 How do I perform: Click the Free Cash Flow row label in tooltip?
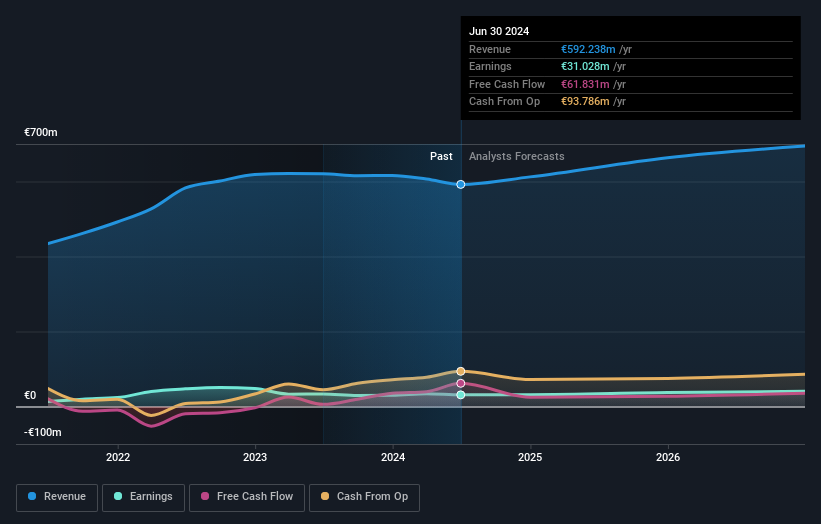click(507, 84)
